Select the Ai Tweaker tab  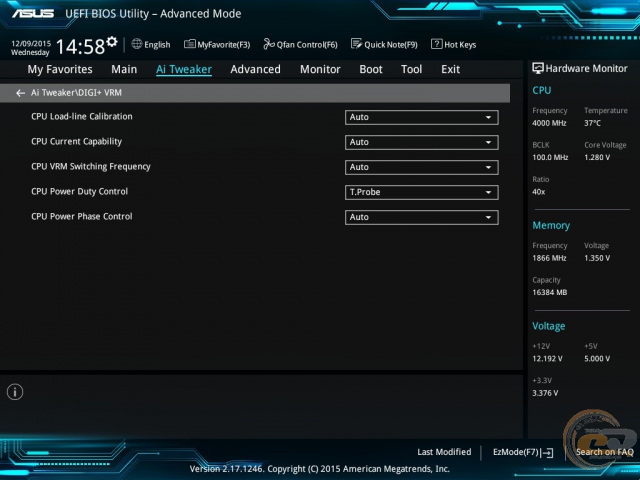point(184,69)
